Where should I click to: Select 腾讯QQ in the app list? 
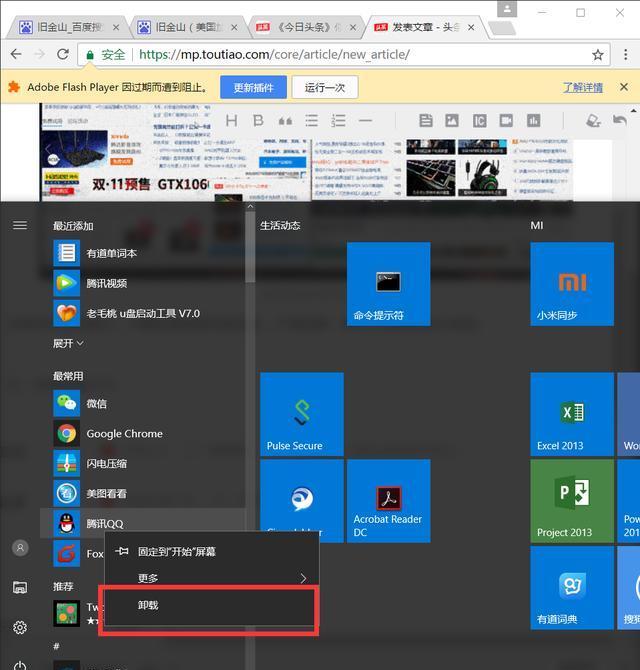point(143,523)
